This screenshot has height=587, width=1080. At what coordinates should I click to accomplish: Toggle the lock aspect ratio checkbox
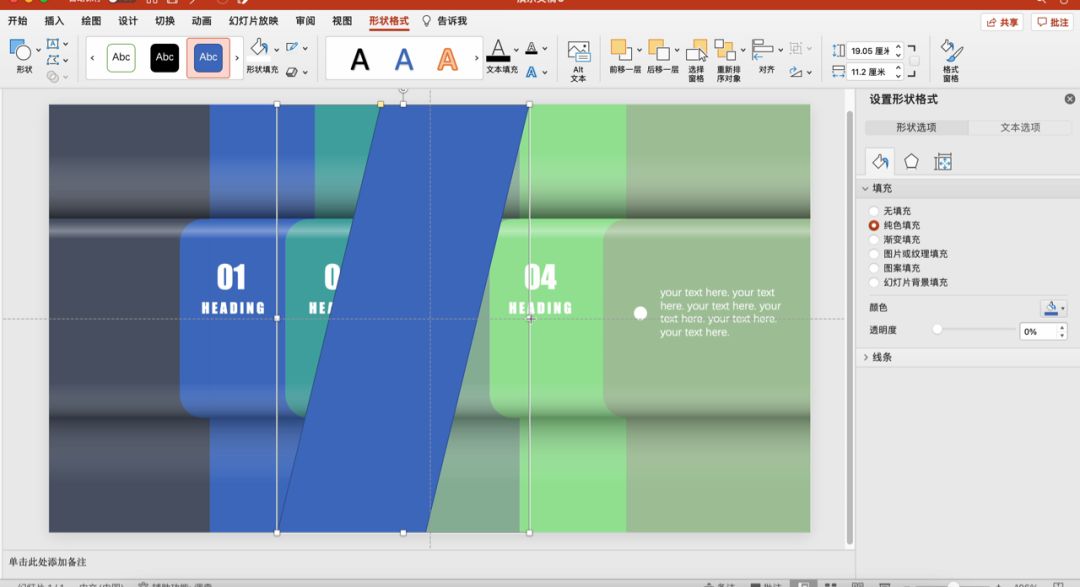[914, 61]
